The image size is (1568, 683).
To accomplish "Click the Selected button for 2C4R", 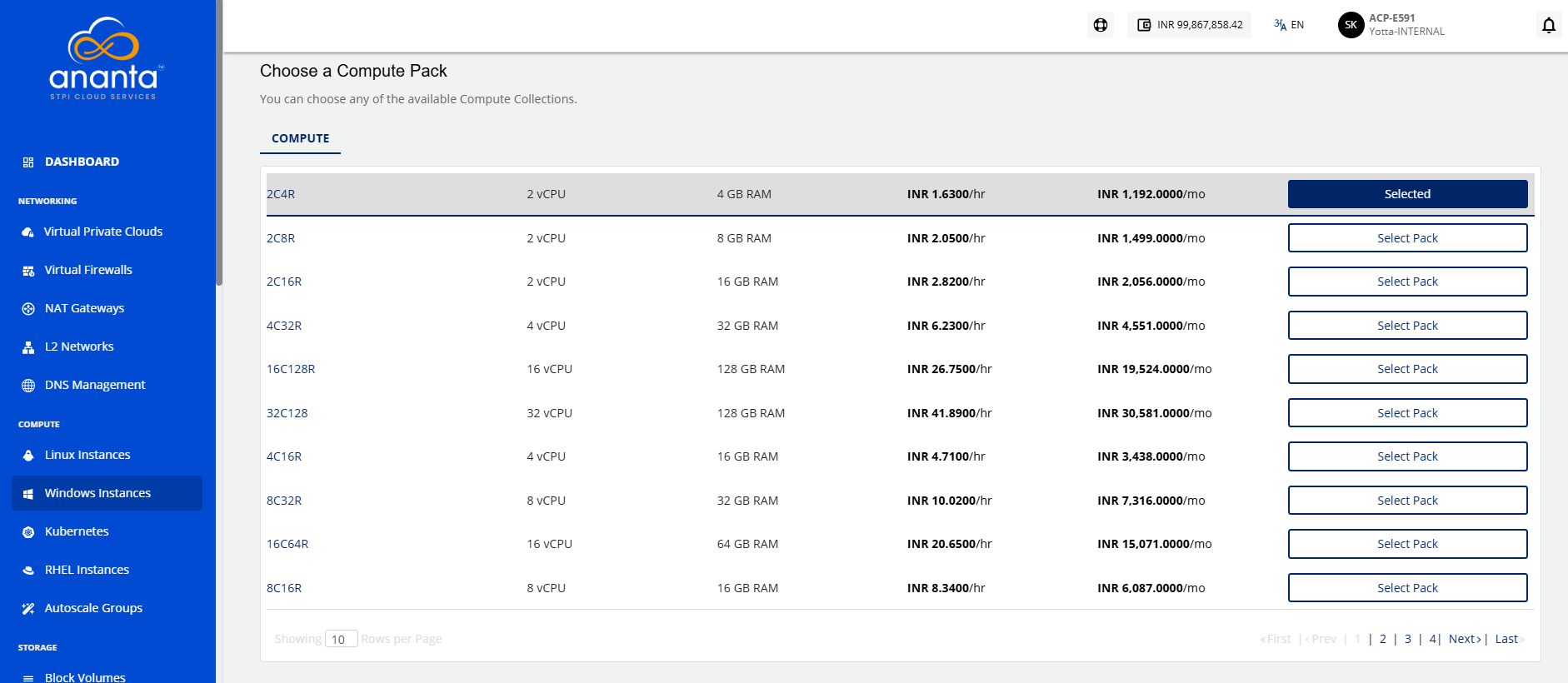I will tap(1407, 194).
